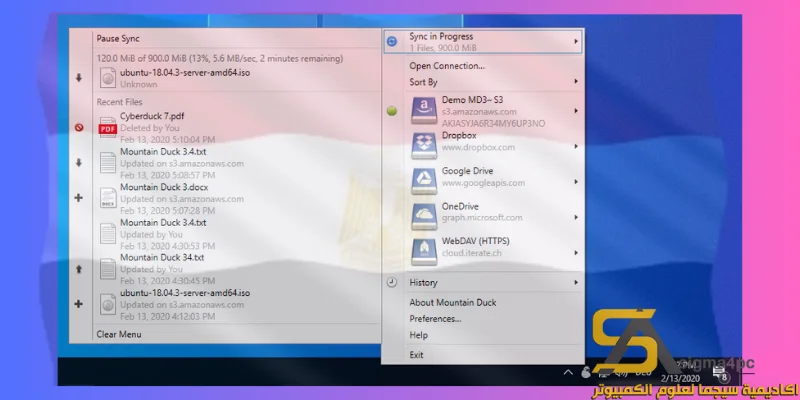Viewport: 800px width, 400px height.
Task: Select the Demo MD3– S3 bookmark
Action: click(472, 100)
